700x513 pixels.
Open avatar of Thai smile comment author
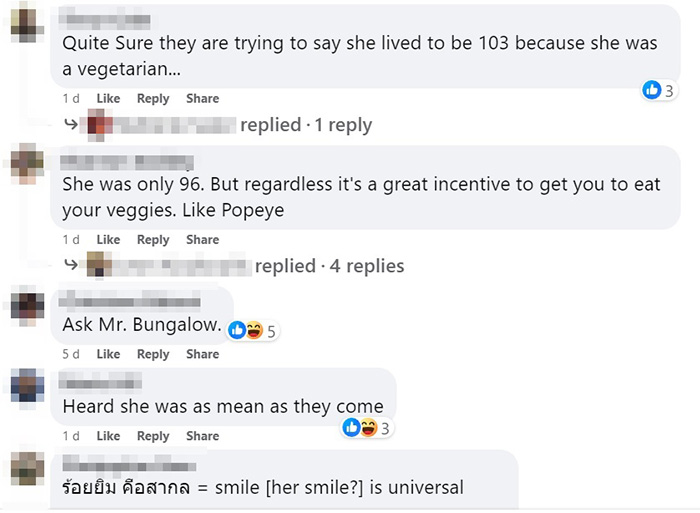27,470
